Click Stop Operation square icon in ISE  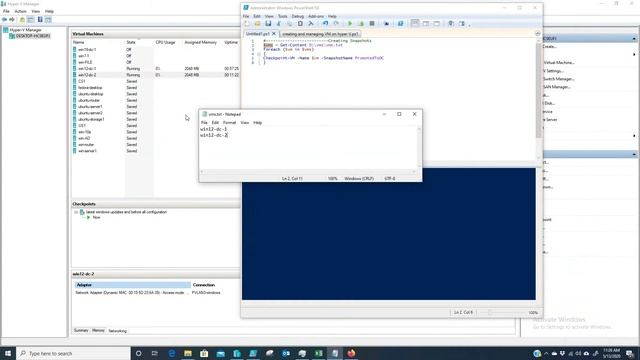[x=372, y=24]
